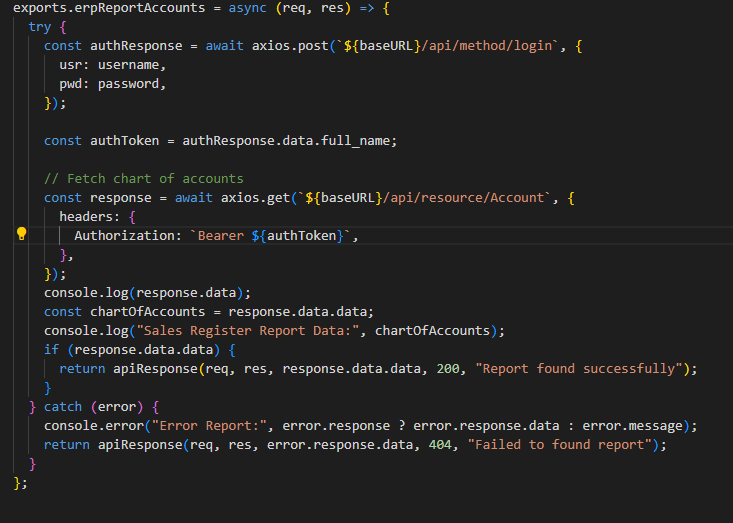This screenshot has width=733, height=523.
Task: Click the 'async' keyword
Action: click(247, 8)
